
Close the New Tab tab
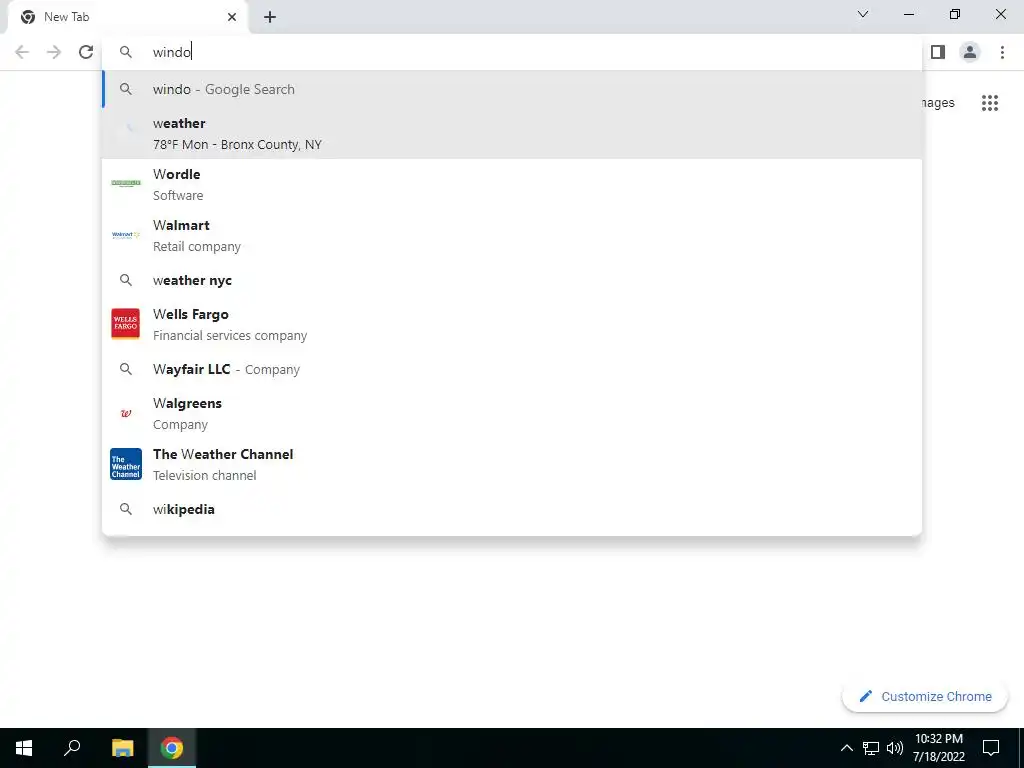(x=232, y=17)
